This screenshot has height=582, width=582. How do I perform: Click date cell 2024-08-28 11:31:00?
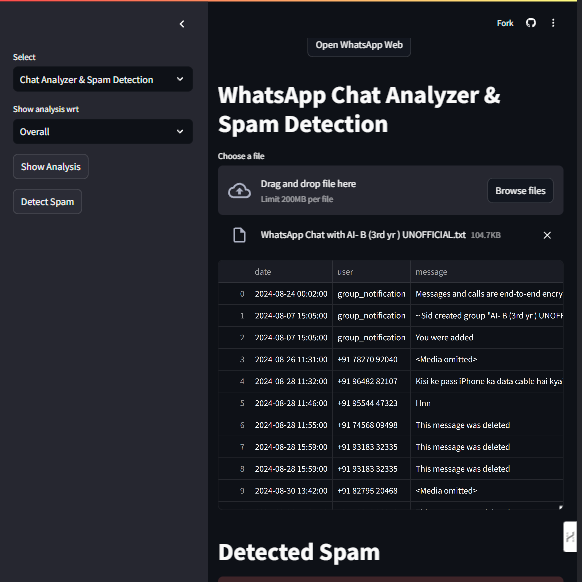[291, 359]
